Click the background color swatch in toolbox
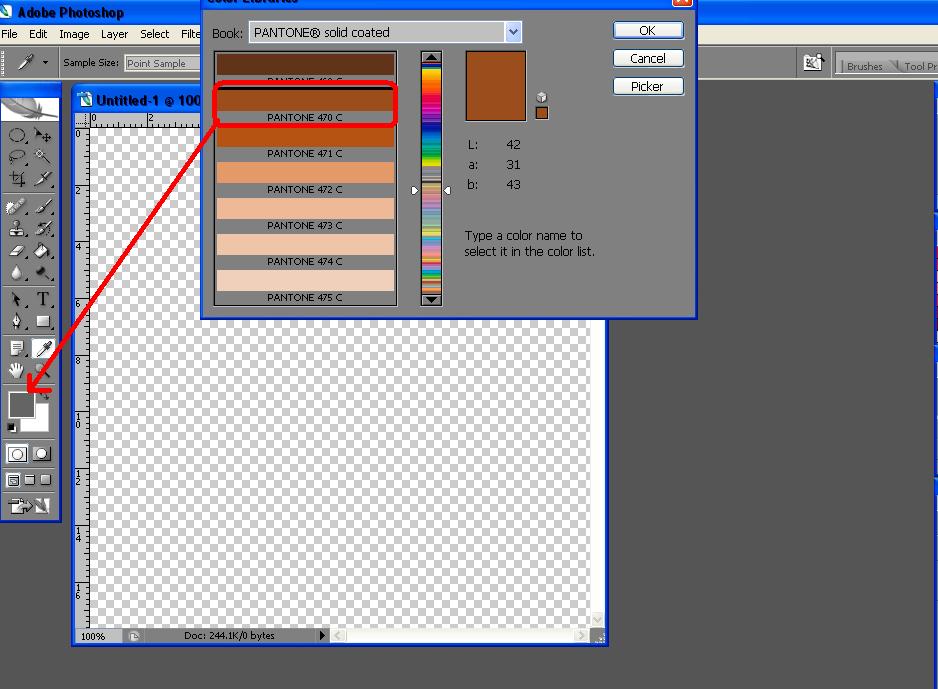This screenshot has width=938, height=689. coord(39,421)
